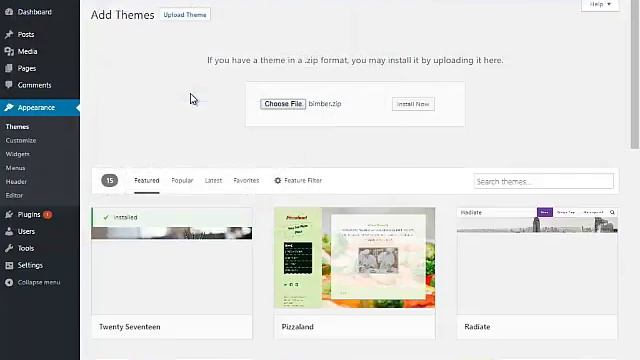Open the Help dropdown

pyautogui.click(x=600, y=4)
